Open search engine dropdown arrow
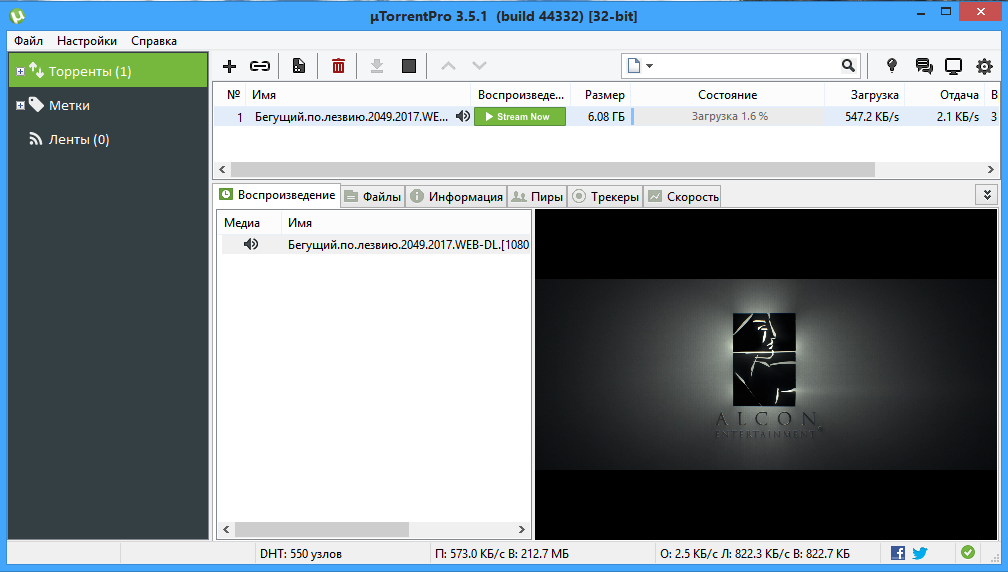Screen dimensions: 1008x572 (649, 66)
